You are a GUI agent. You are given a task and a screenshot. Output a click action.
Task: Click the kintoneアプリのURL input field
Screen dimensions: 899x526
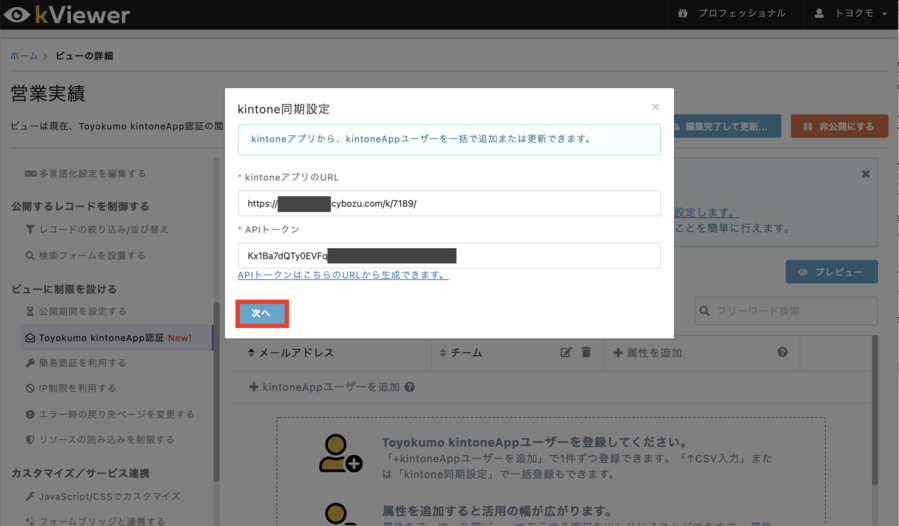[449, 203]
